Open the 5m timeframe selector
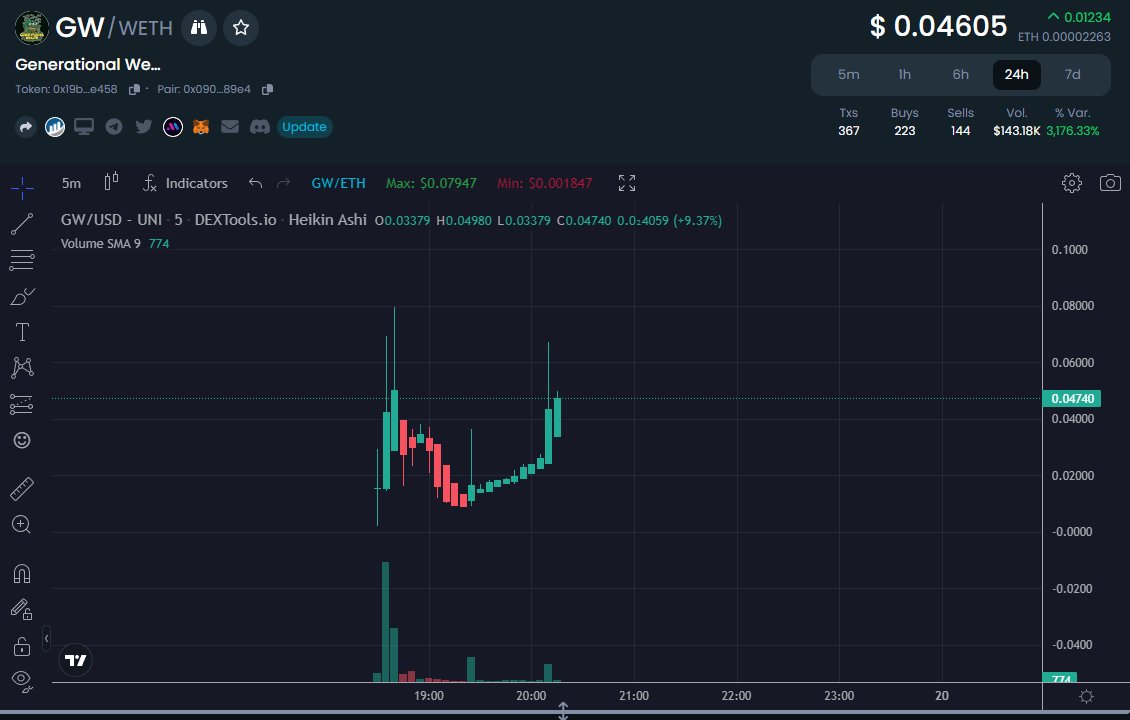The image size is (1130, 720). [70, 183]
